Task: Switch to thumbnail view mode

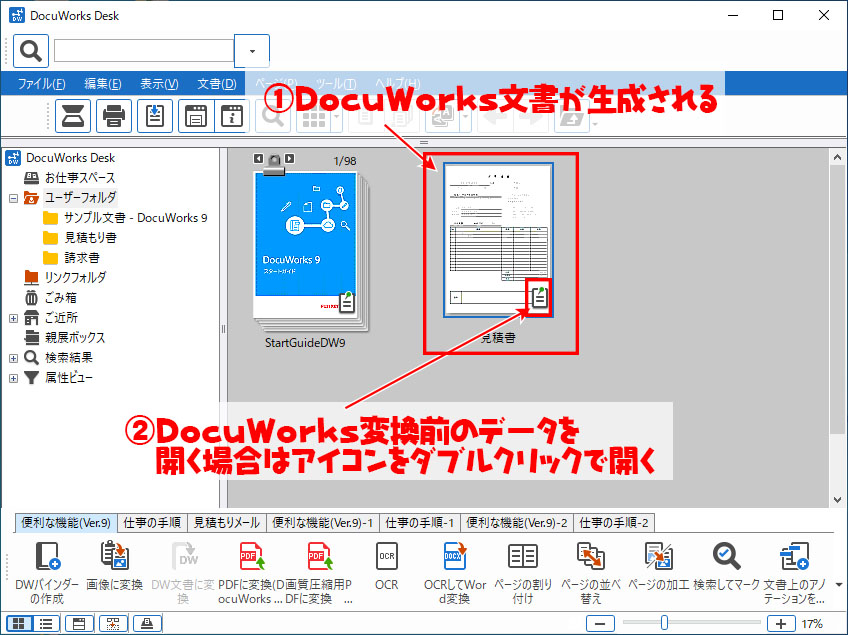Action: (x=19, y=624)
